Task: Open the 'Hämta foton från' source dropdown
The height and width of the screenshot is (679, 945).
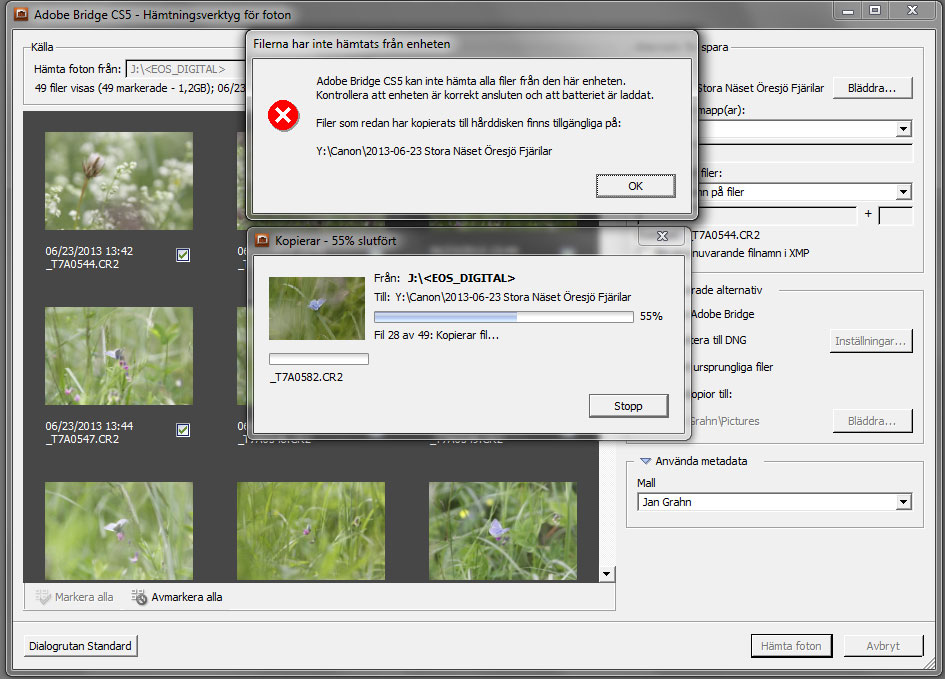Action: click(186, 69)
